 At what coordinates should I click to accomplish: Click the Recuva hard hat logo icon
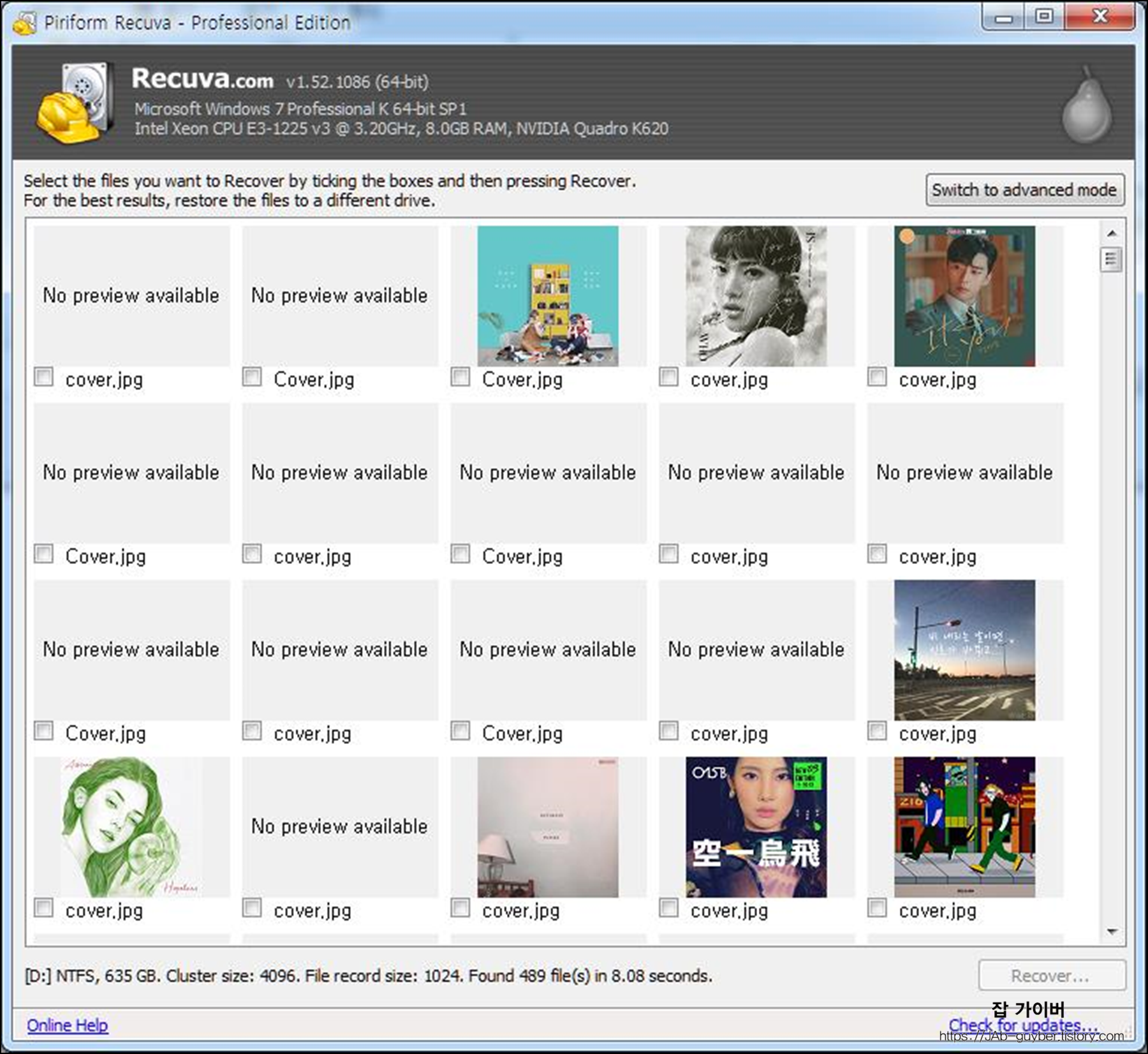coord(75,102)
